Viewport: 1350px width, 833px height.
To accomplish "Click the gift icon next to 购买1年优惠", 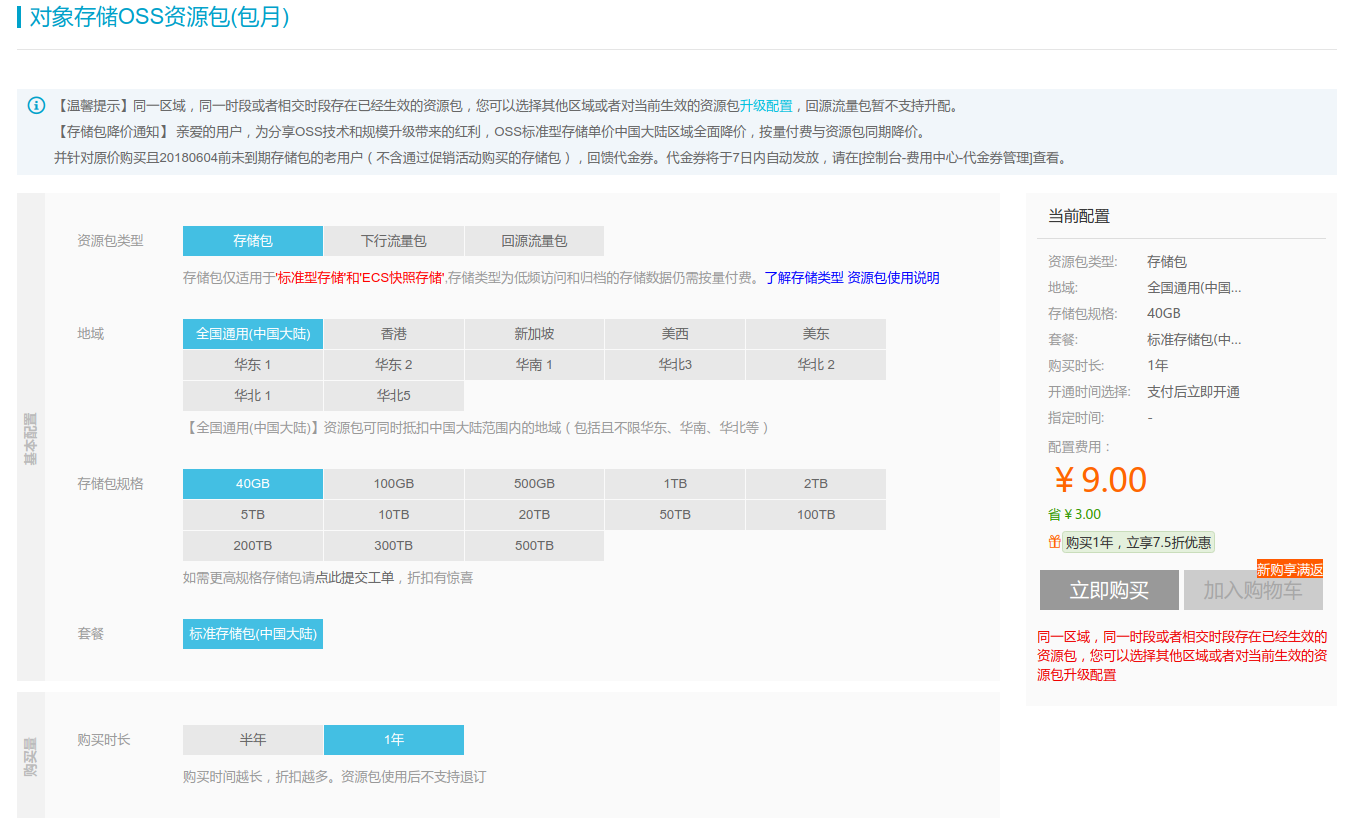I will 1054,542.
